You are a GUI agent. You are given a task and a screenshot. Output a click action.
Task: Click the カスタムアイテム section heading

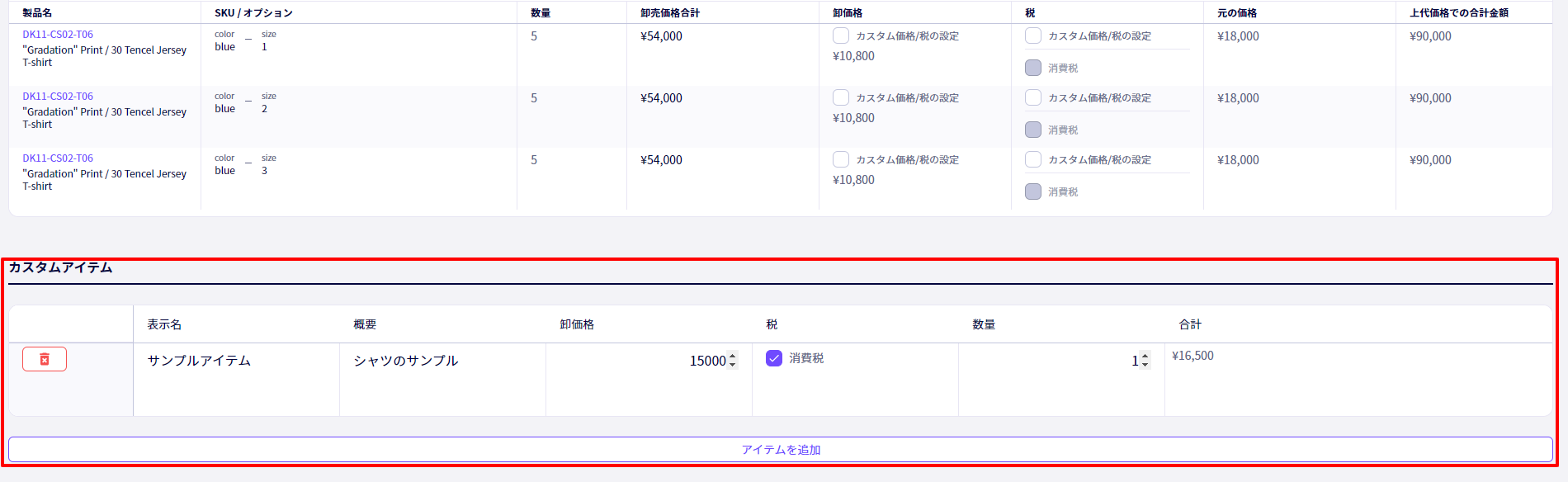coord(60,267)
